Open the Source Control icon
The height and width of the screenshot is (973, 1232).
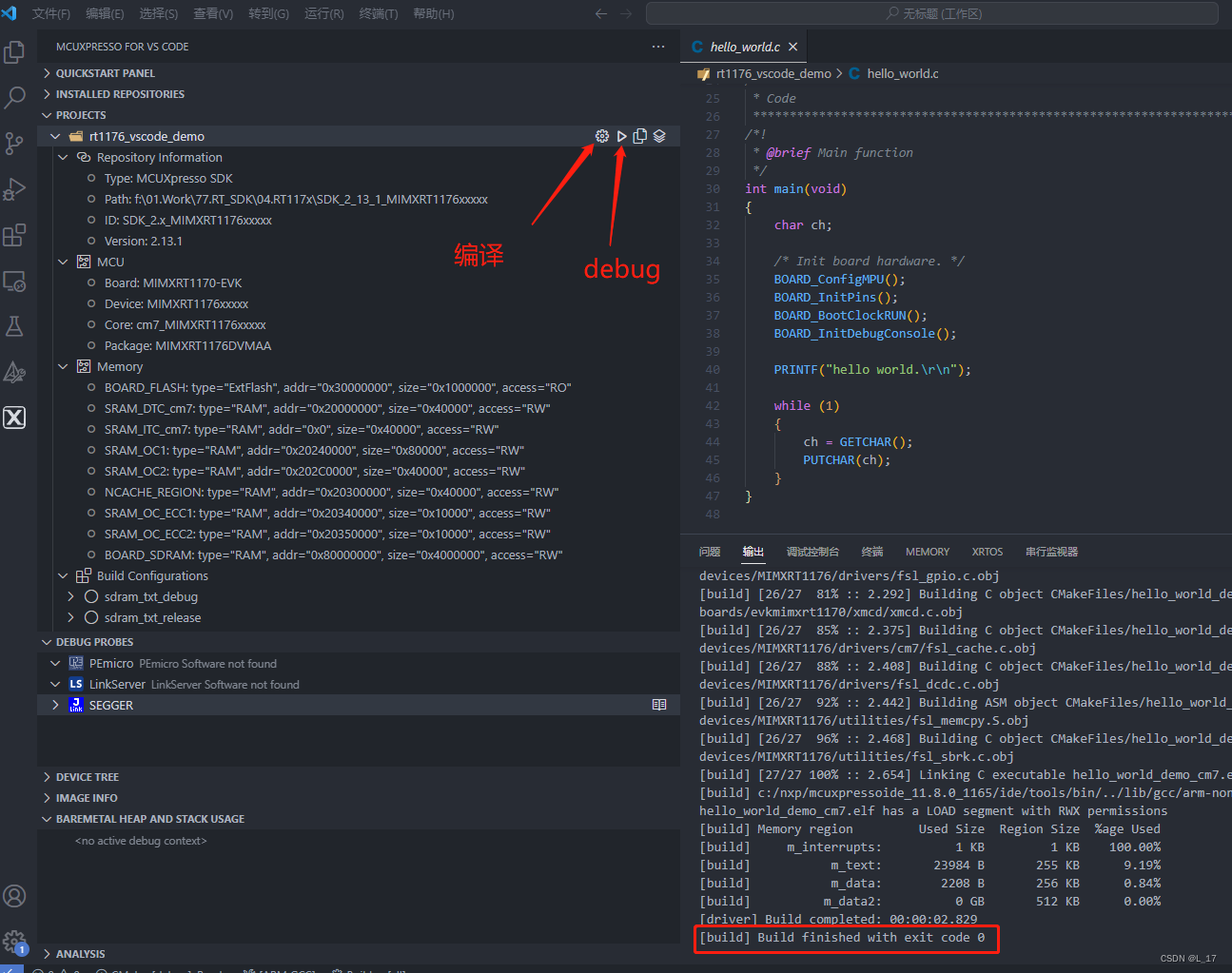[x=14, y=143]
